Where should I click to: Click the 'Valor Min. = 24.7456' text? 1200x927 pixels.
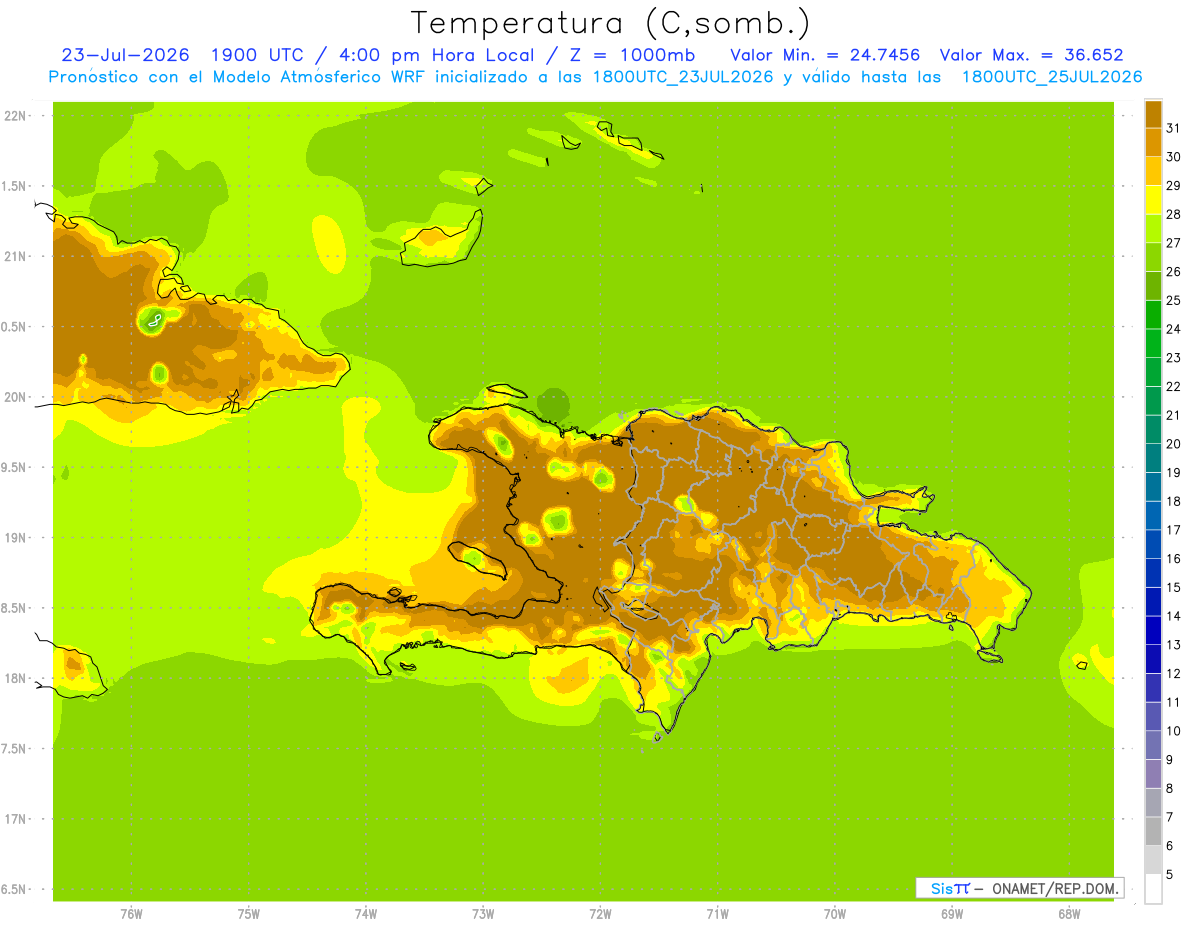pos(826,55)
